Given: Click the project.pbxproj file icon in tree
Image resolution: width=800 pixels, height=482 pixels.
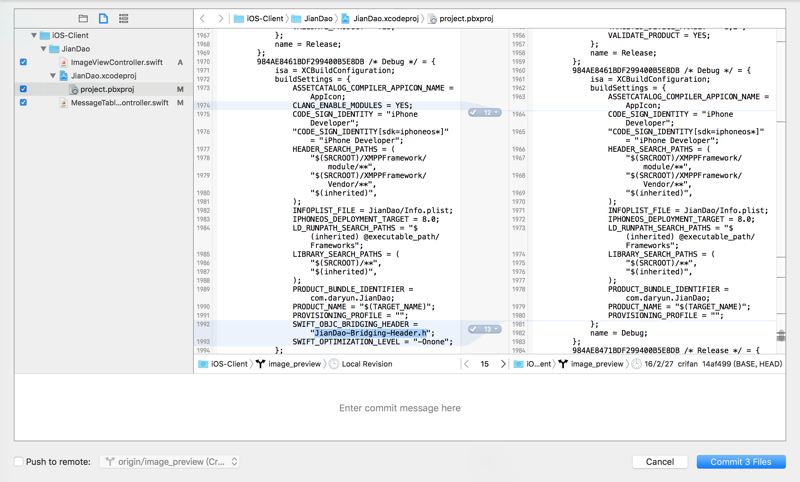Looking at the screenshot, I should click(x=74, y=89).
